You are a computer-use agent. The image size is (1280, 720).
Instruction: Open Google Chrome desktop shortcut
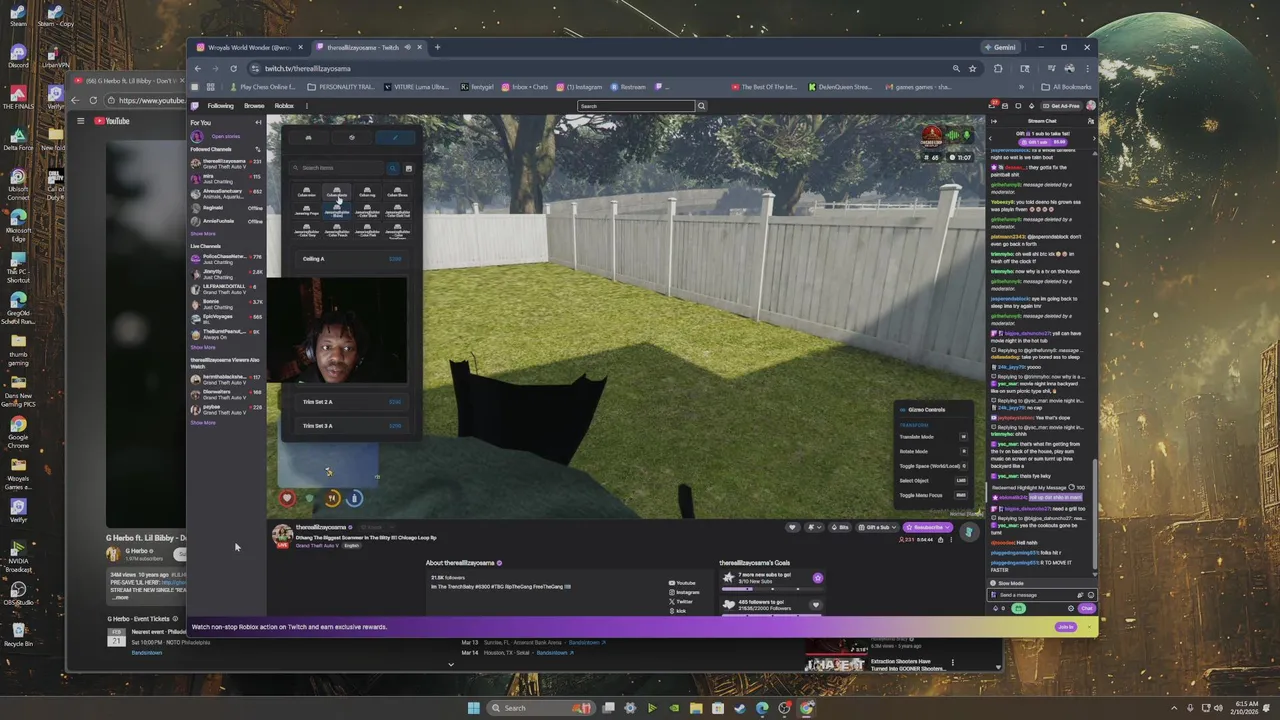pyautogui.click(x=18, y=429)
